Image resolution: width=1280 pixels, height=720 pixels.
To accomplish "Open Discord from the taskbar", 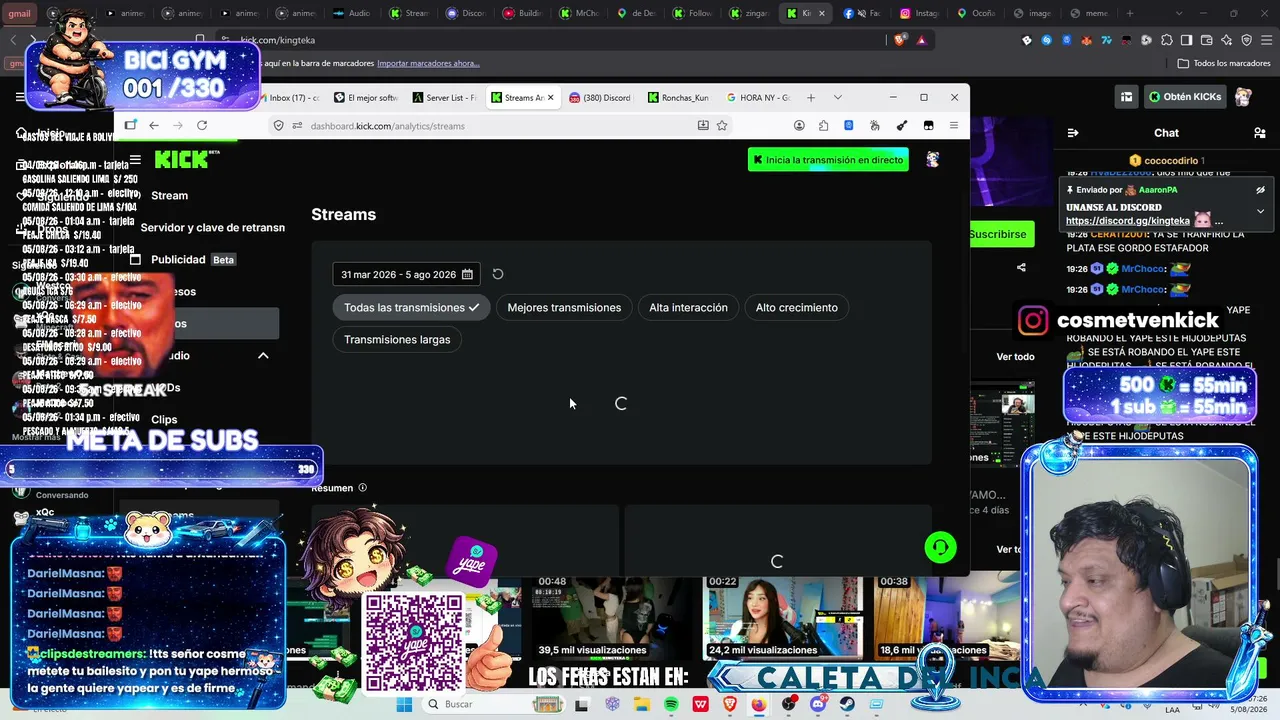I will 818,704.
